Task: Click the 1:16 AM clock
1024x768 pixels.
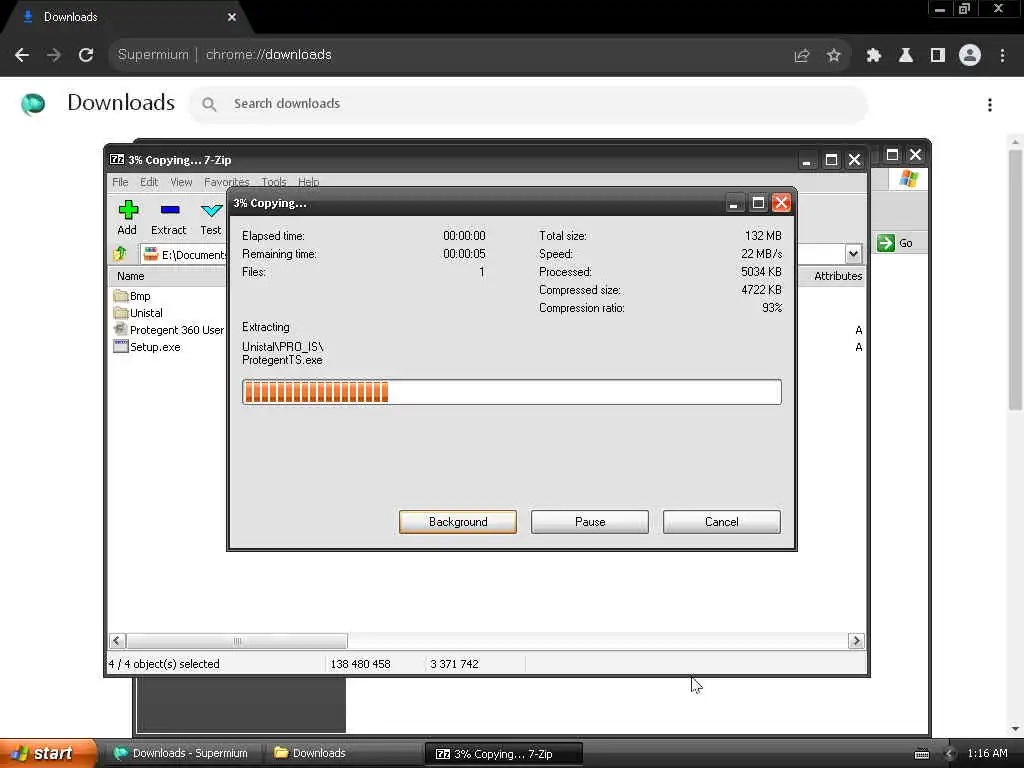Action: (987, 753)
